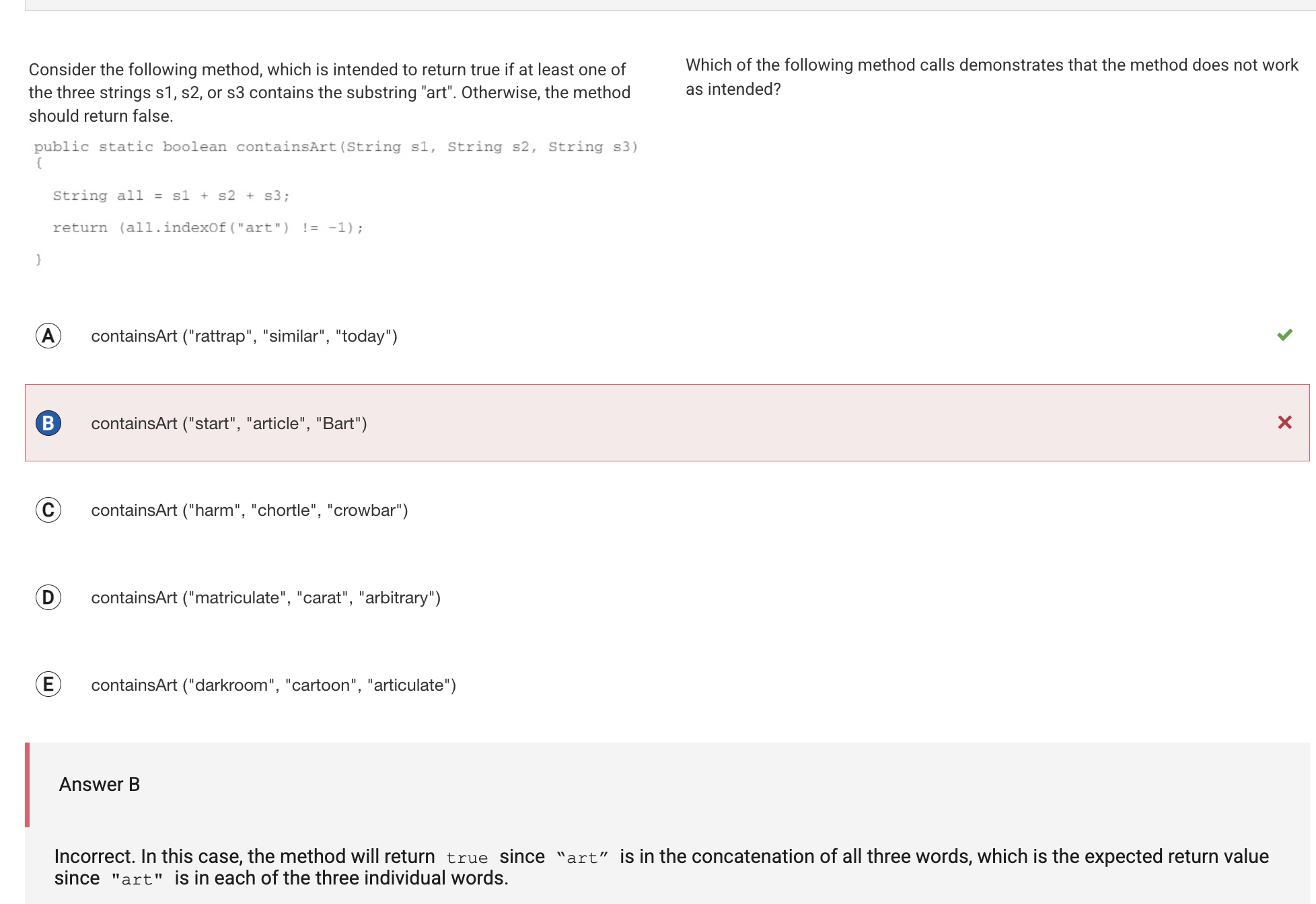Select answer choice A radio button

[x=48, y=336]
